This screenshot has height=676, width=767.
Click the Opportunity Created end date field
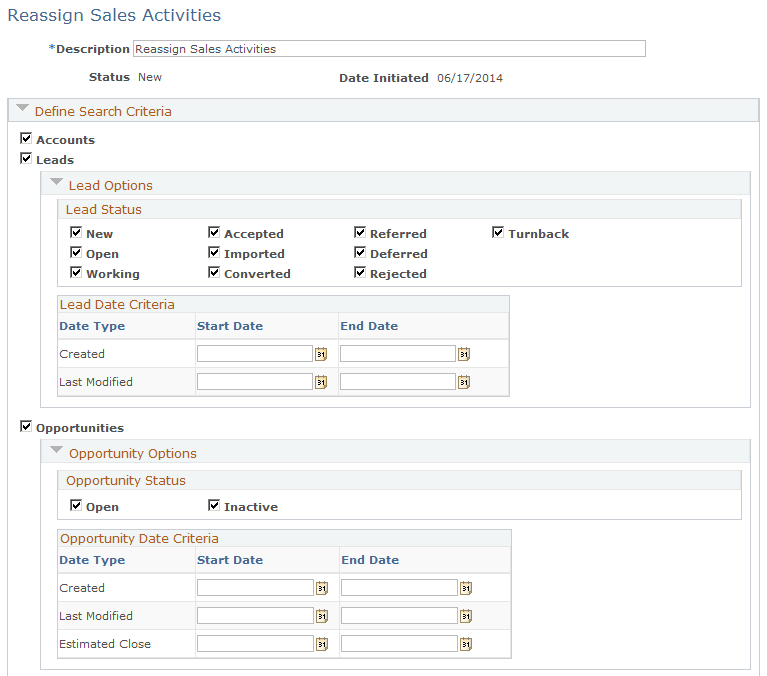399,587
